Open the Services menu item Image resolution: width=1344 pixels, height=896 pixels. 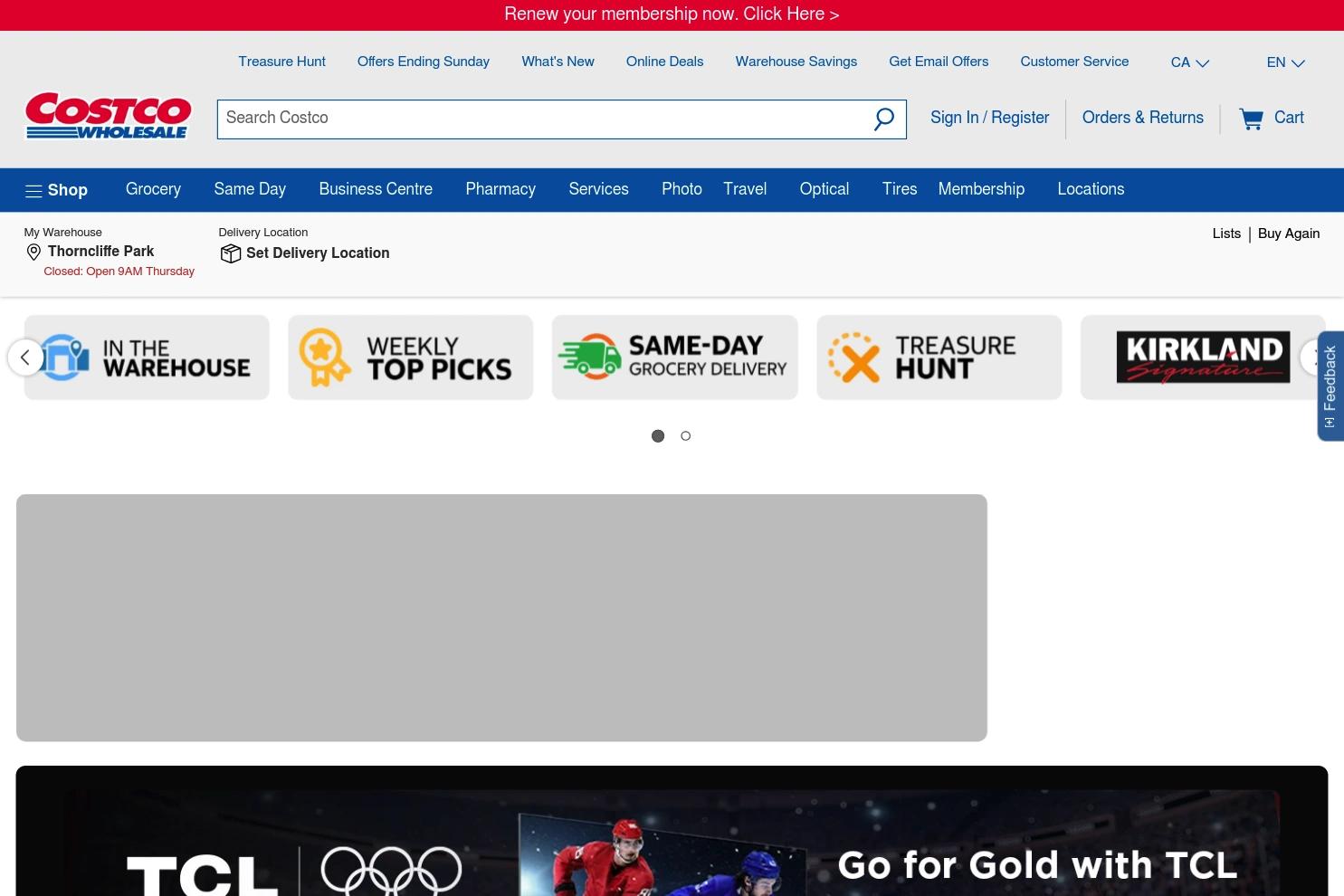tap(598, 189)
